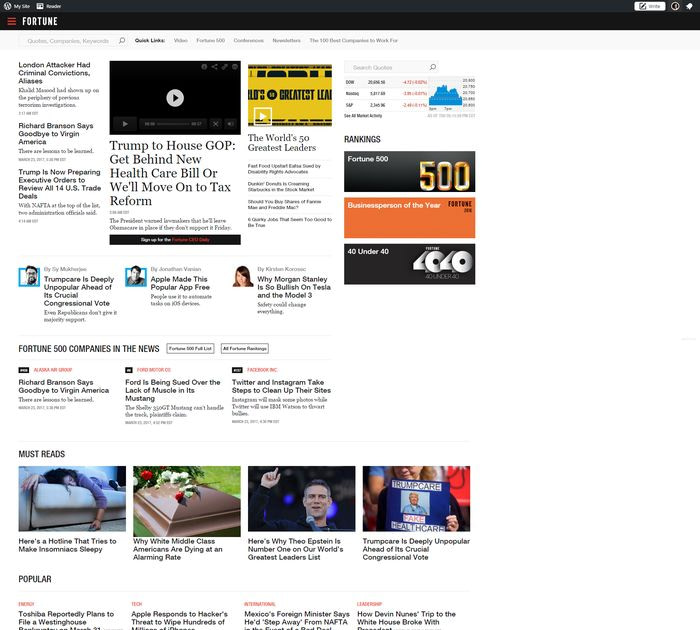Open the WordPress Reader

(49, 6)
